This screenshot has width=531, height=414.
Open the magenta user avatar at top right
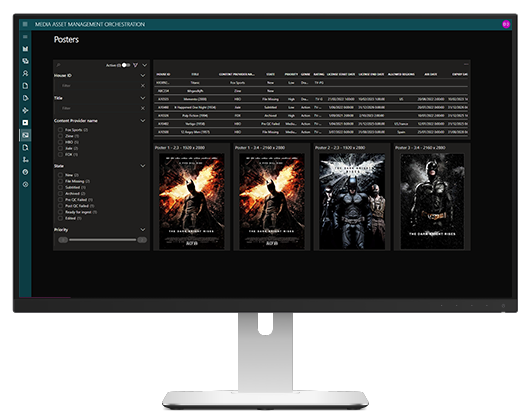506,24
